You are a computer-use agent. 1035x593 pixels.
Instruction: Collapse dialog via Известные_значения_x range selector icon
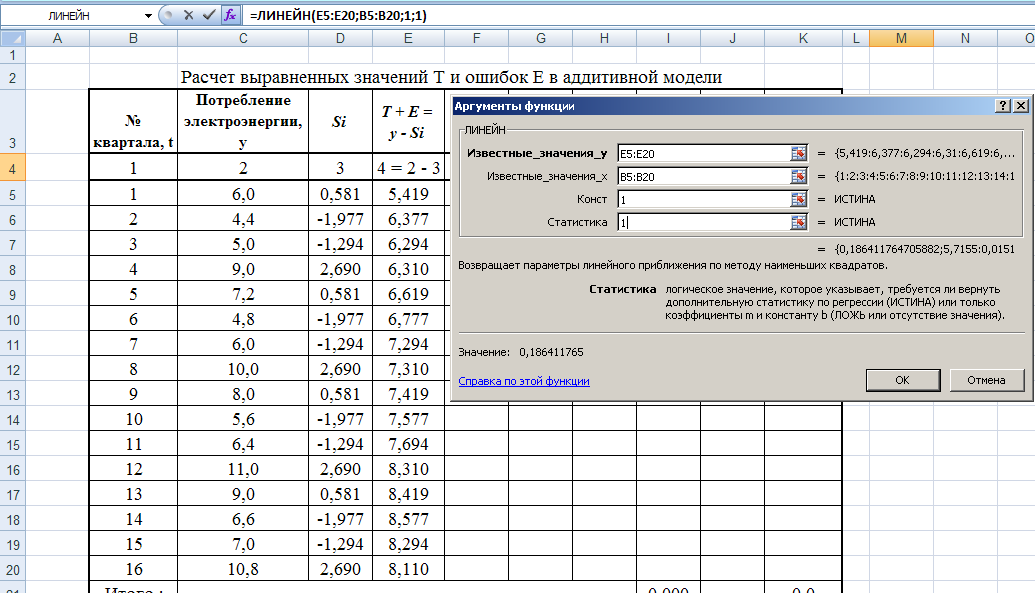pos(799,176)
